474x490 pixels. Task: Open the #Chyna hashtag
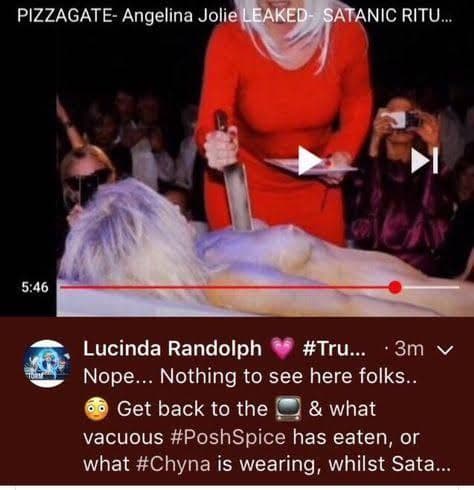(173, 464)
